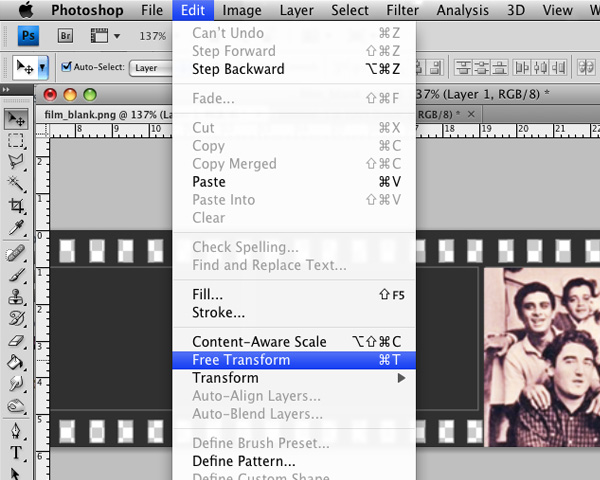The image size is (600, 480).
Task: Click Step Backward in Edit menu
Action: coord(238,69)
